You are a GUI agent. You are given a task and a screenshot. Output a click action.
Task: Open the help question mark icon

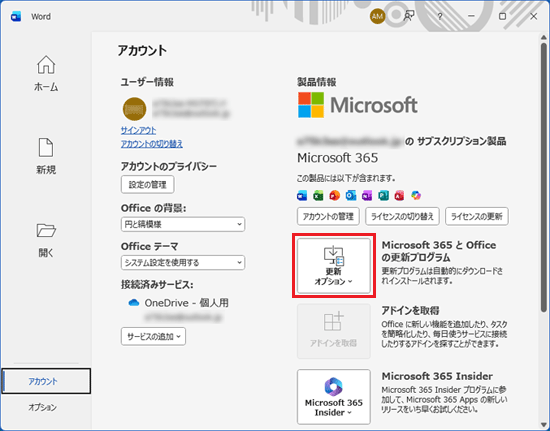pos(440,16)
